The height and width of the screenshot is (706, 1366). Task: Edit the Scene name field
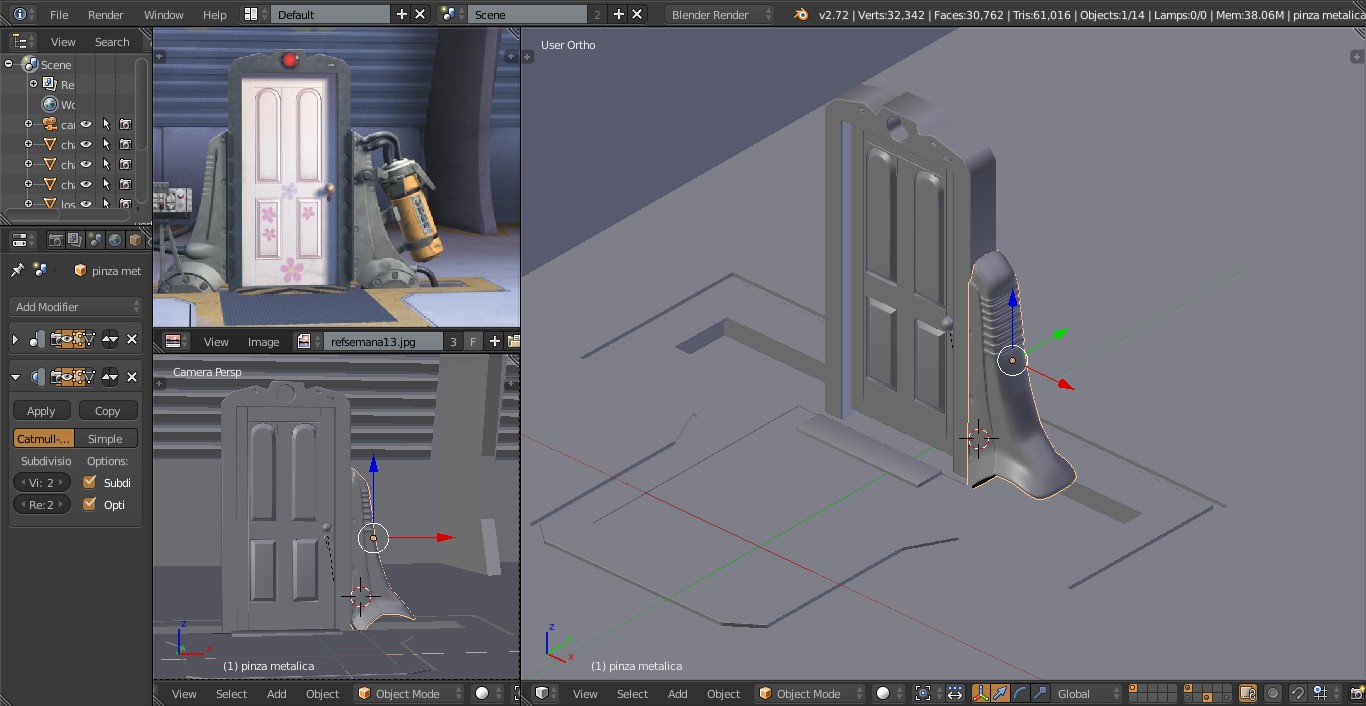click(x=528, y=14)
